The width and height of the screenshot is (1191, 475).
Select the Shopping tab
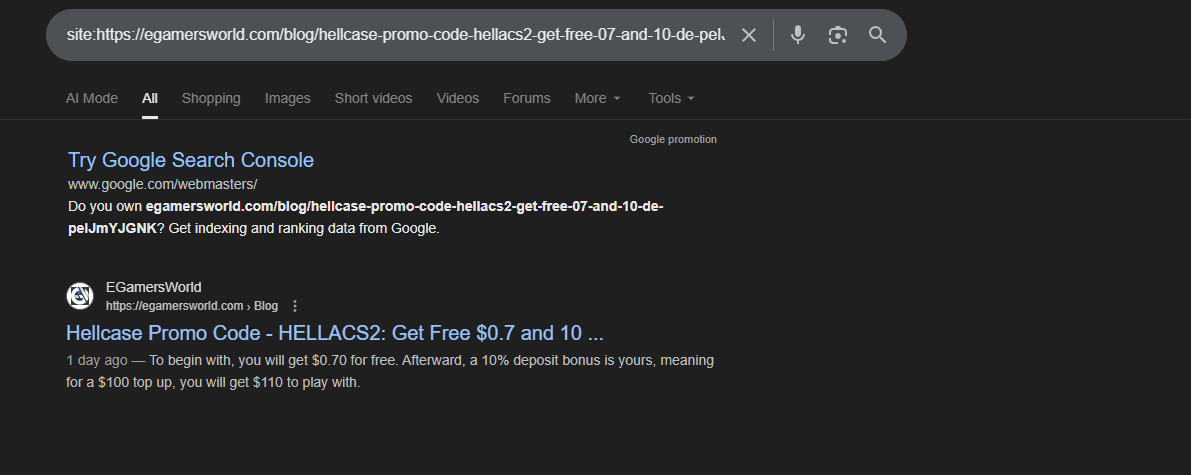tap(211, 98)
